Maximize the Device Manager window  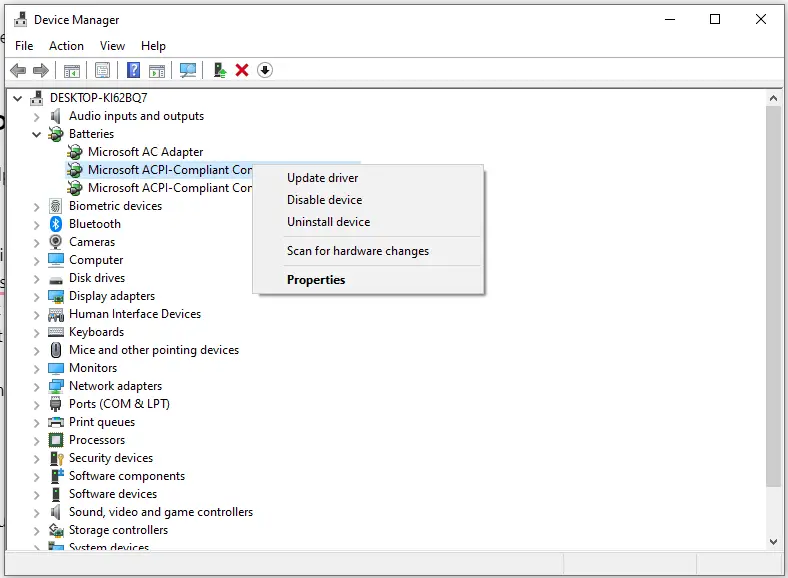715,19
